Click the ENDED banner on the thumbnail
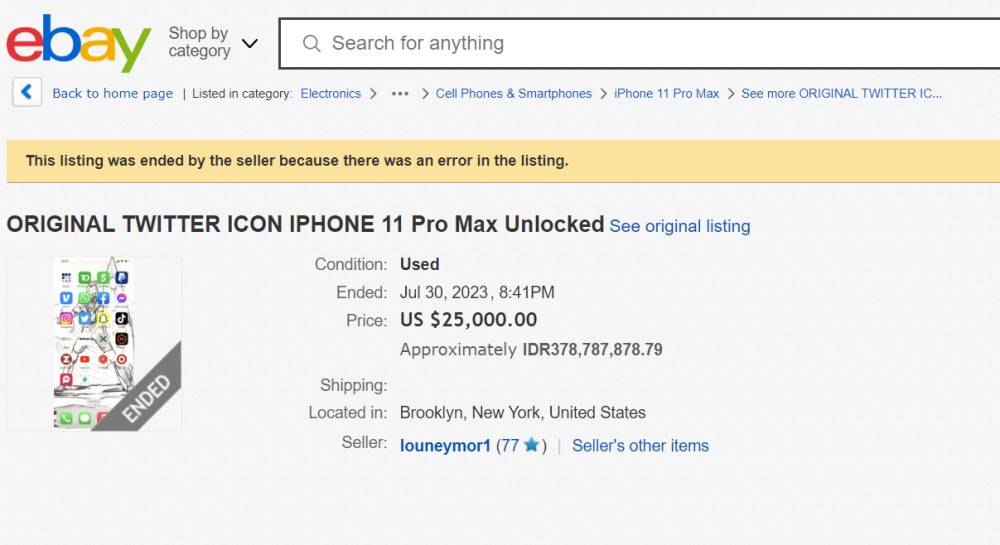Image resolution: width=1000 pixels, height=545 pixels. (145, 399)
